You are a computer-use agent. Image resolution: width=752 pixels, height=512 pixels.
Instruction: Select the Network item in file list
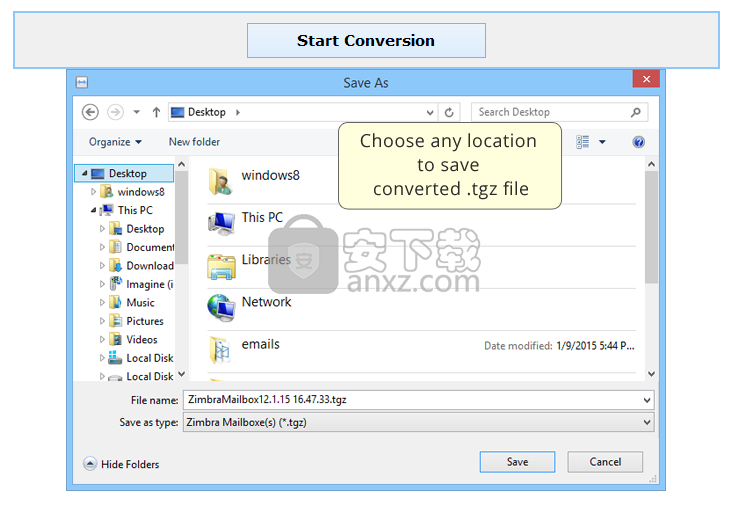tap(266, 302)
